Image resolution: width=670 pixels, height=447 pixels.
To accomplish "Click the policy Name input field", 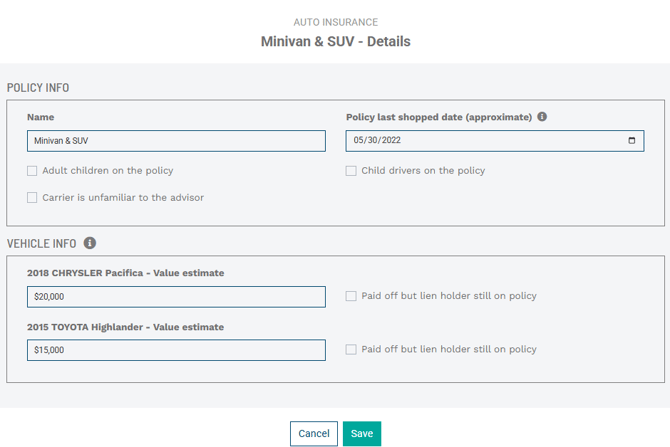I will click(x=176, y=141).
